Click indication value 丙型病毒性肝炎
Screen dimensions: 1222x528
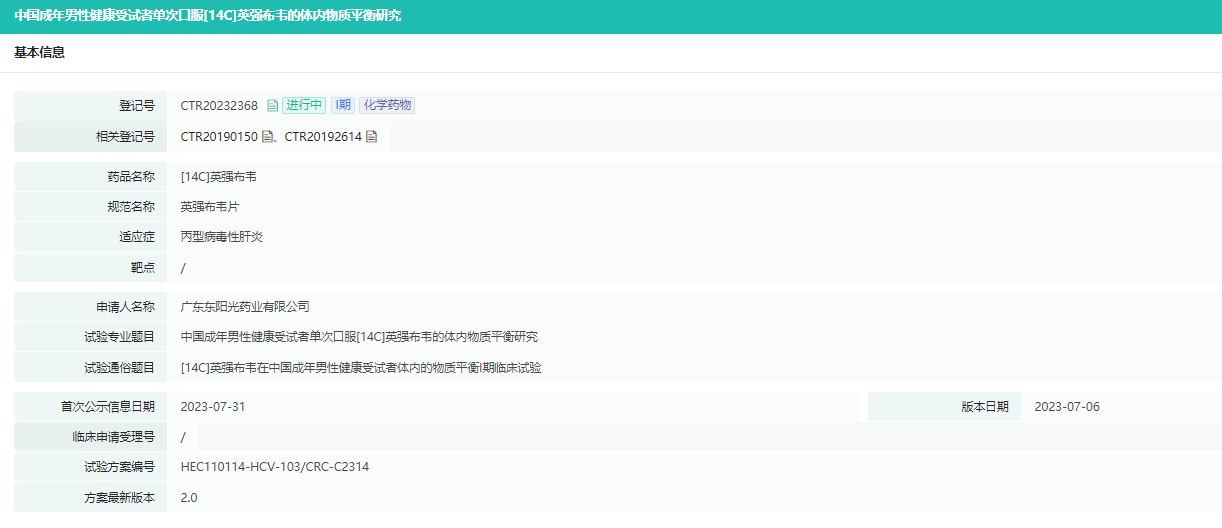221,237
